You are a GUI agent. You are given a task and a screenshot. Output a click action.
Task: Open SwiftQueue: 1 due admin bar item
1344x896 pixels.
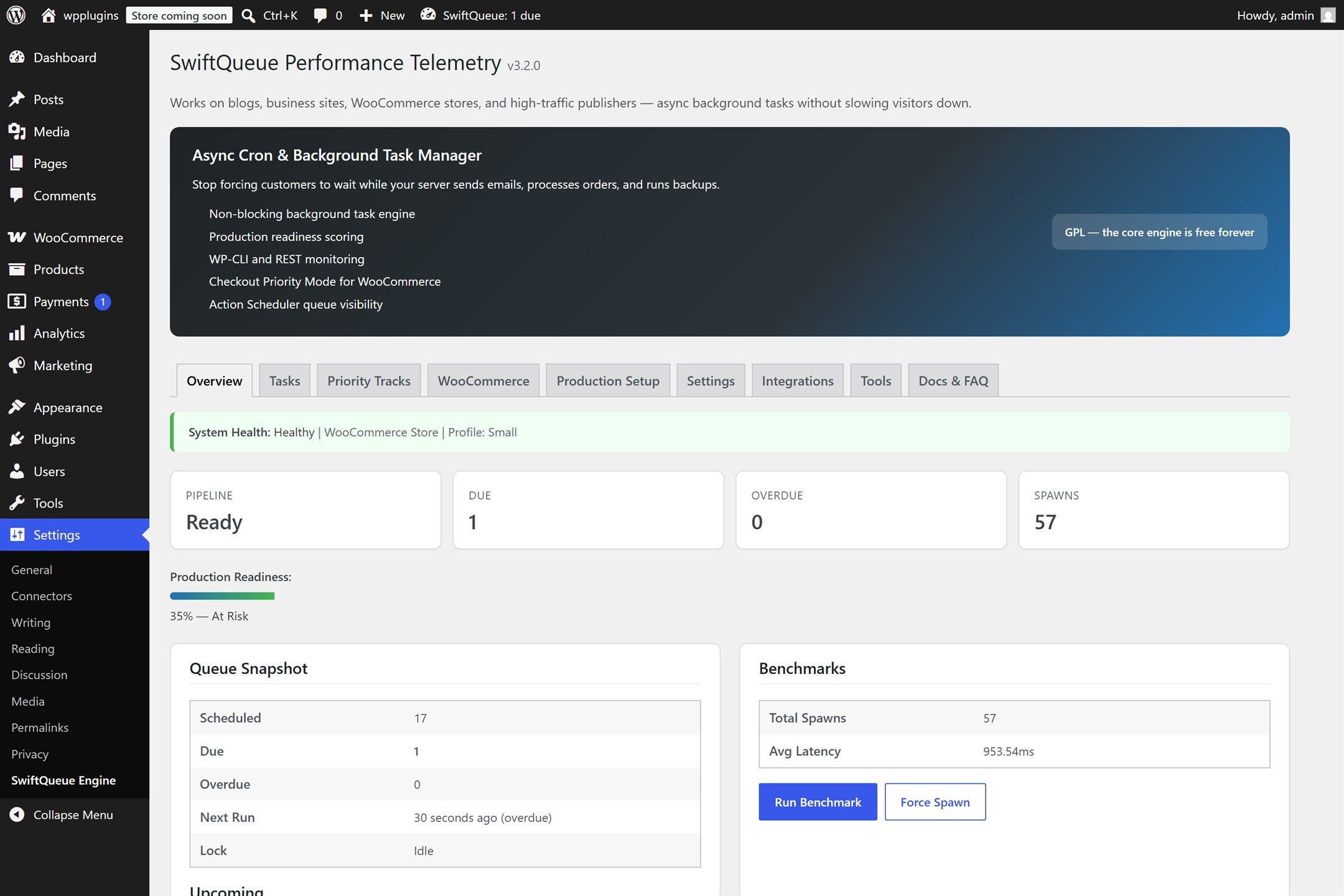click(480, 16)
